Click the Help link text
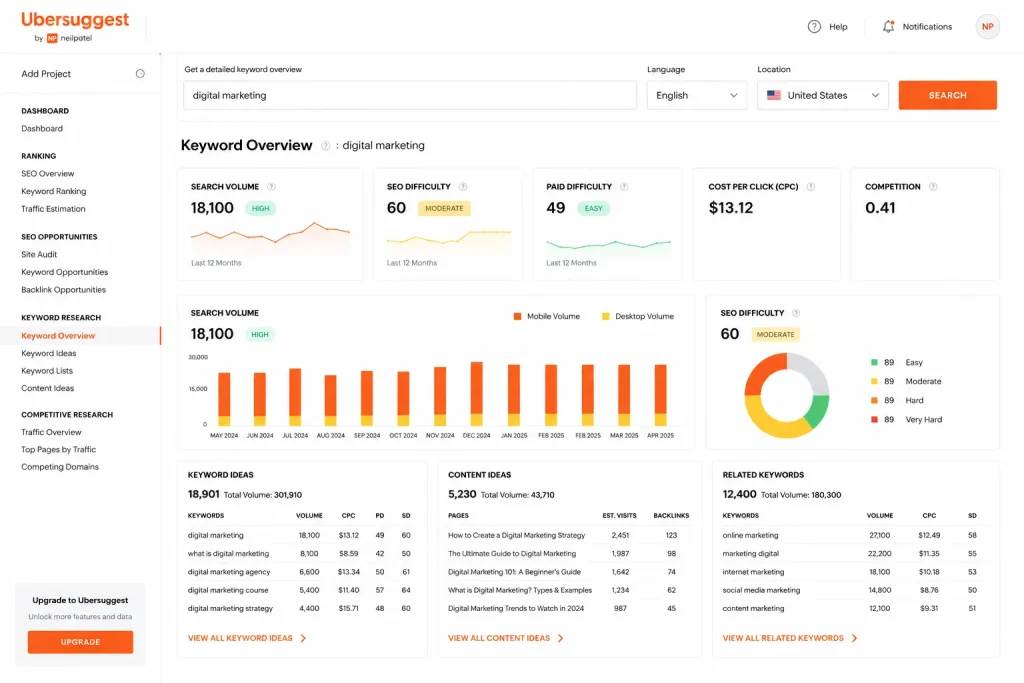1024x683 pixels. coord(838,27)
